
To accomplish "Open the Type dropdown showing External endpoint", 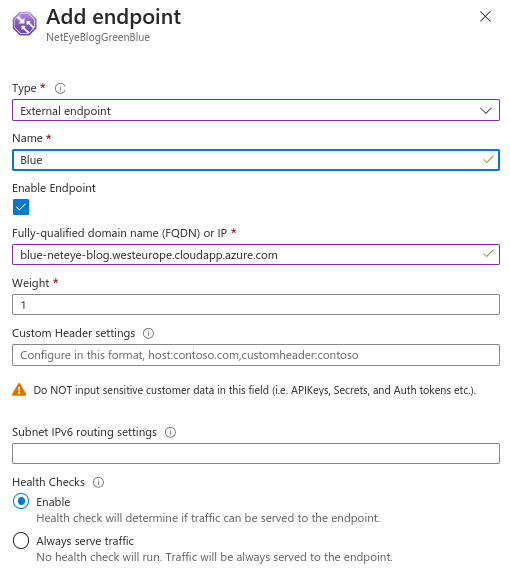I will click(x=256, y=110).
